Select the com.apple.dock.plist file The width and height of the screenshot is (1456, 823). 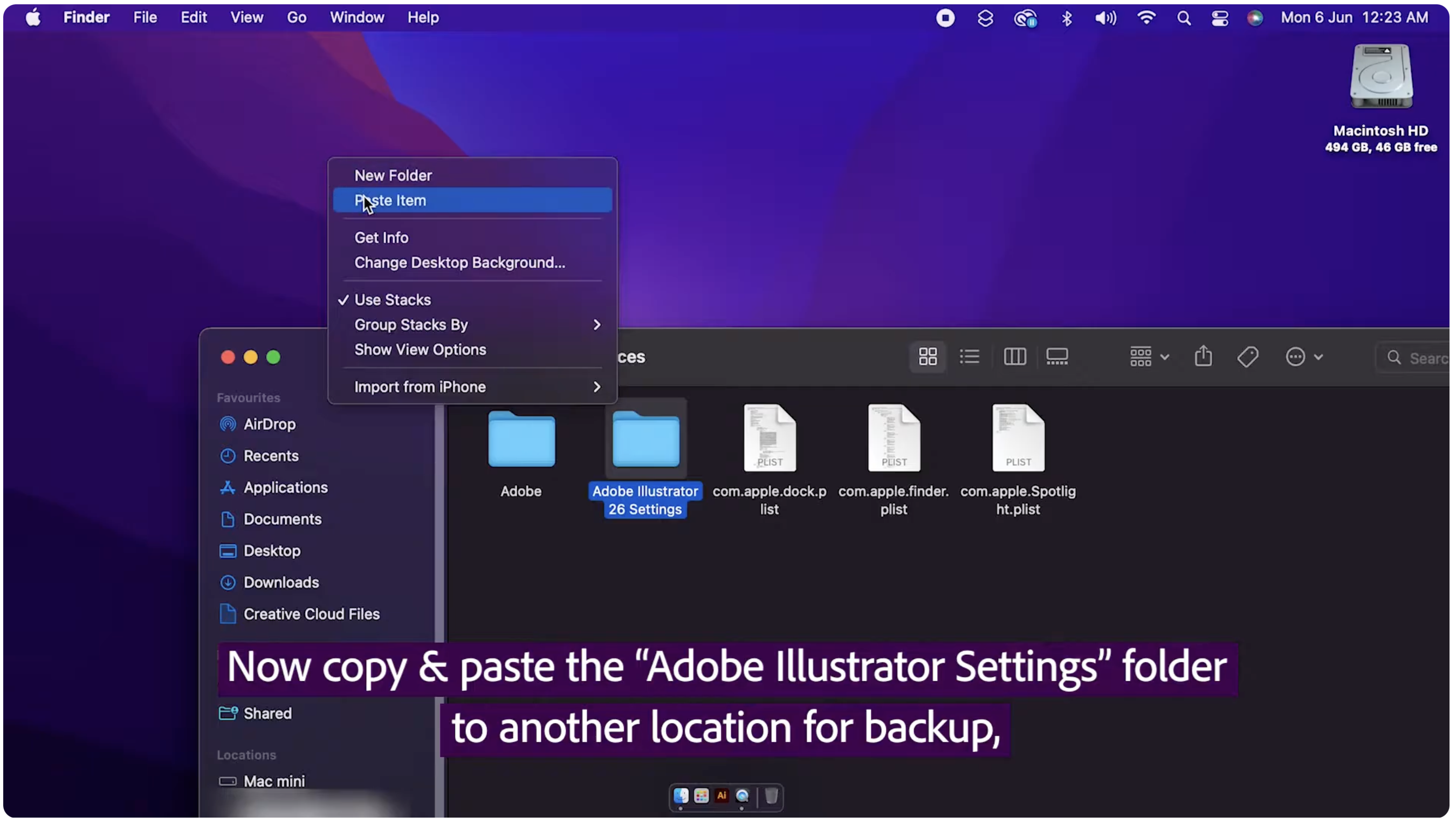[770, 438]
